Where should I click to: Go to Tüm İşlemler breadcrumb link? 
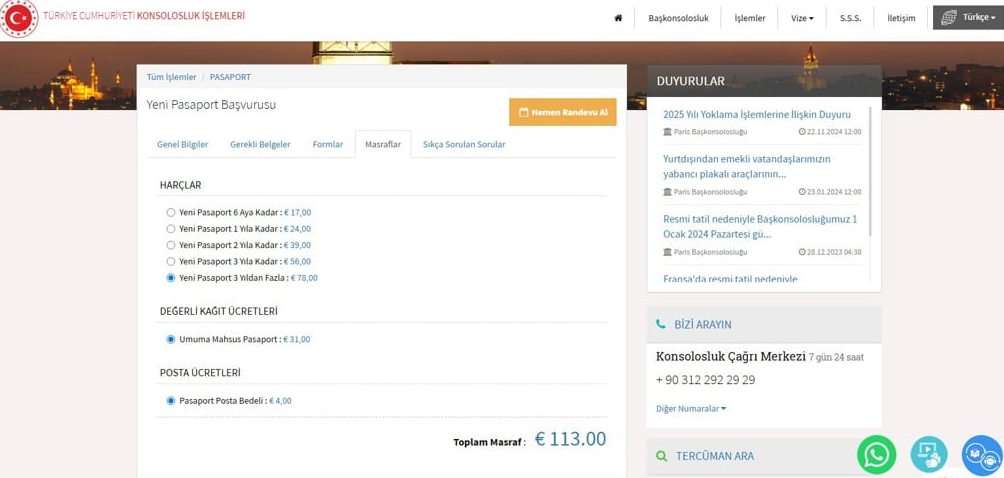click(x=171, y=77)
